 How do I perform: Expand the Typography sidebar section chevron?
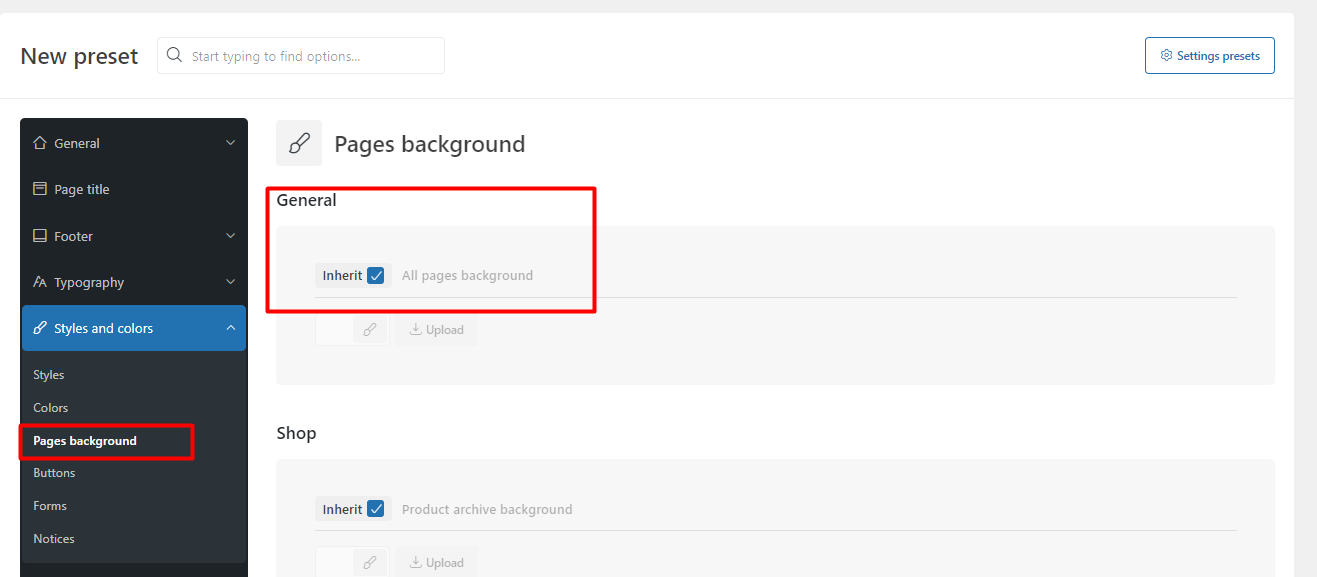(x=231, y=282)
